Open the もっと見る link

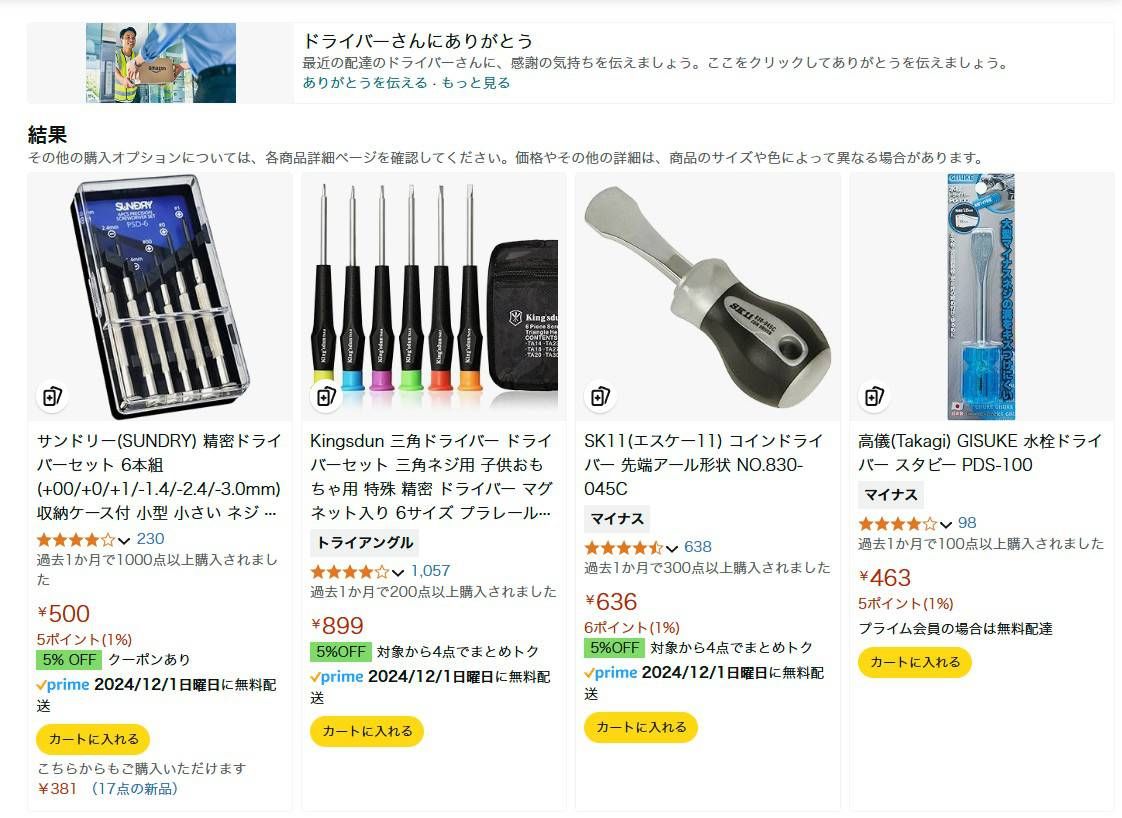(x=476, y=82)
